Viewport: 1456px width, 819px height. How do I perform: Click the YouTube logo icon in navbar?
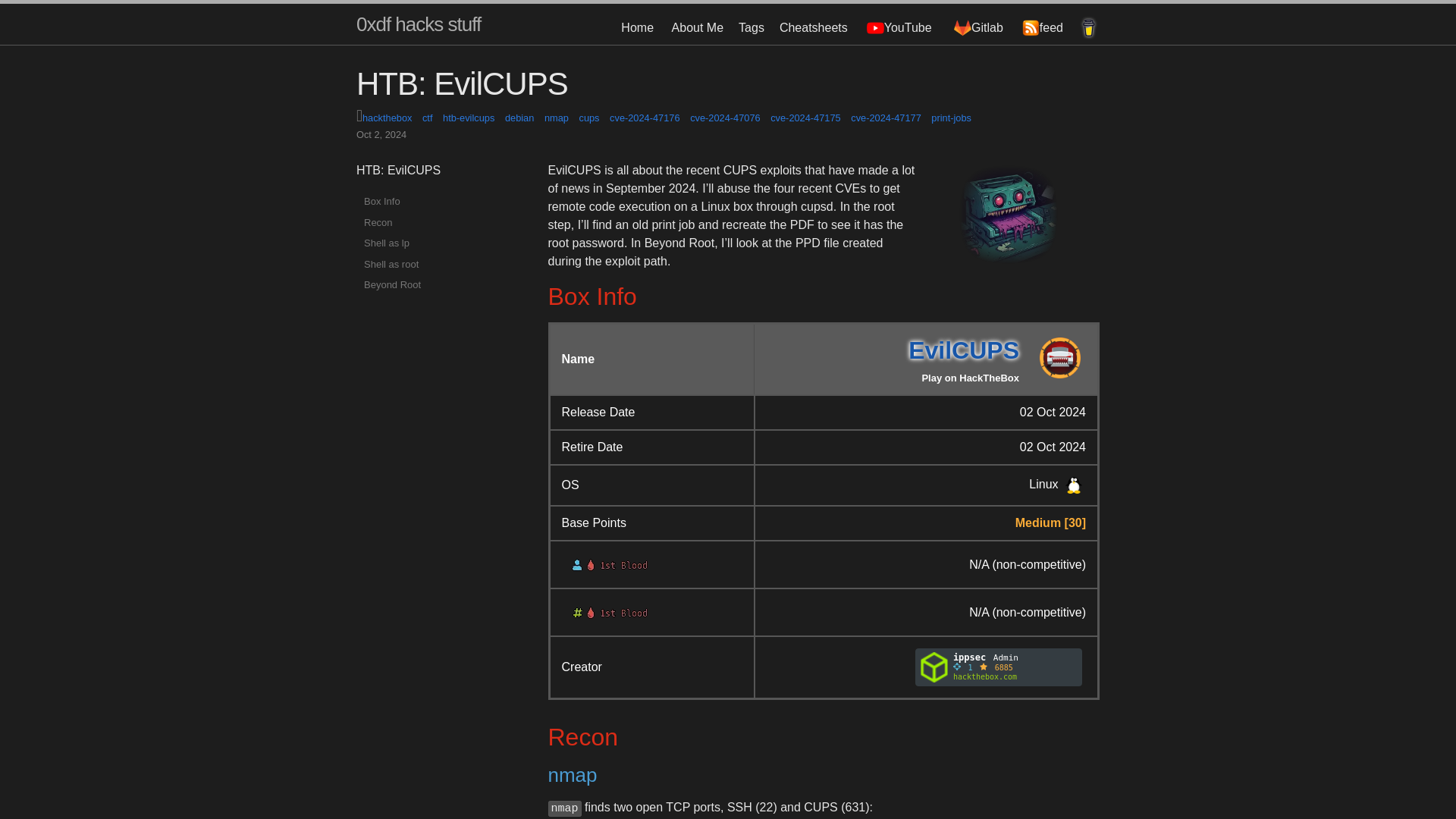874,28
